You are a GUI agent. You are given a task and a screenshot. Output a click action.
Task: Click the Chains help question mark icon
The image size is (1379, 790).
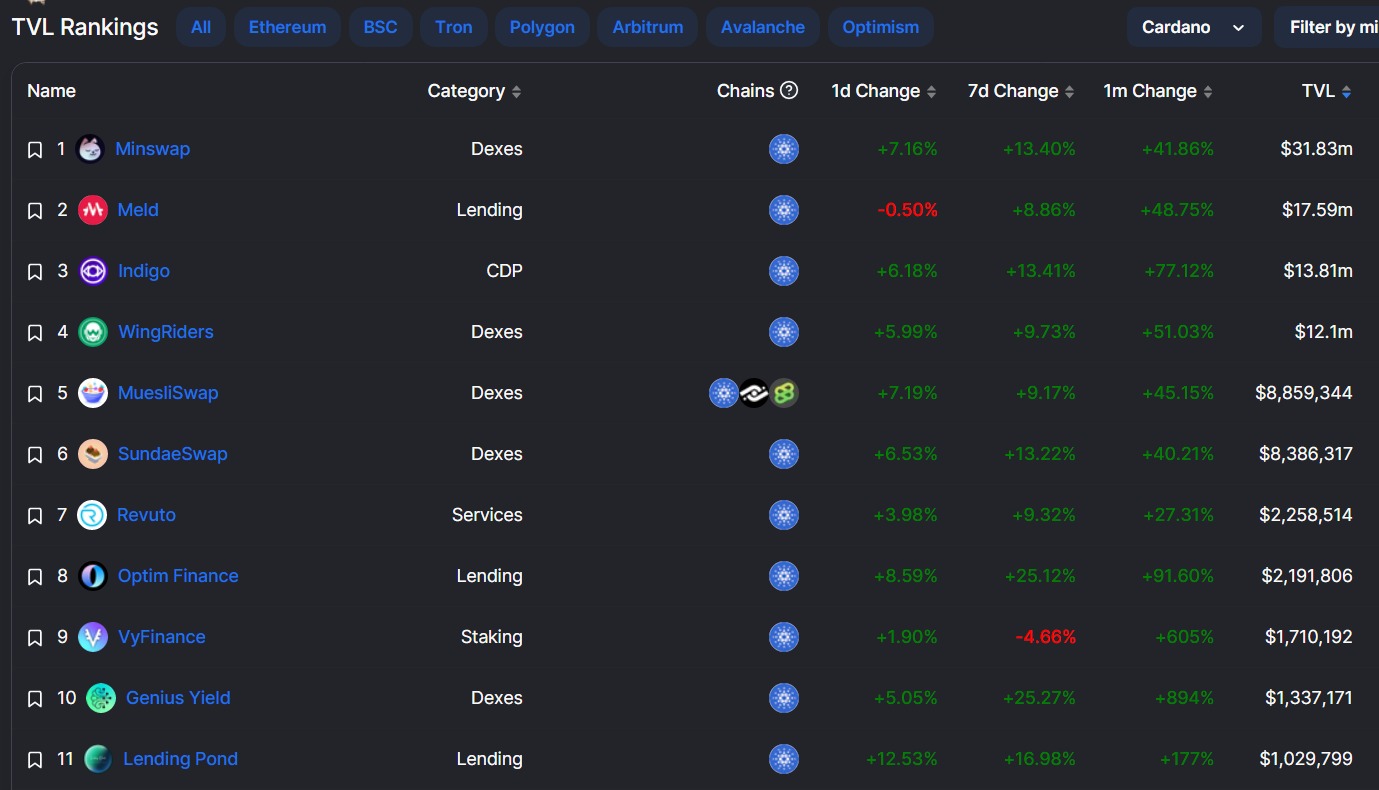pos(789,90)
